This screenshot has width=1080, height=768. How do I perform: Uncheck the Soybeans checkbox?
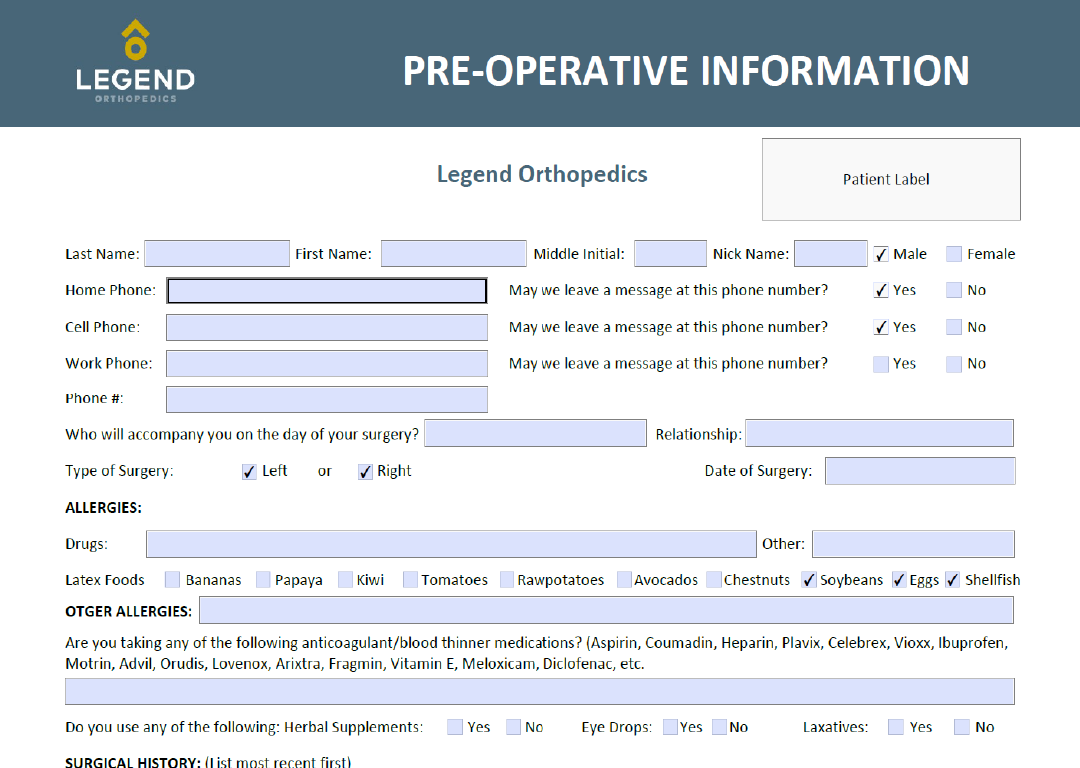pyautogui.click(x=809, y=580)
